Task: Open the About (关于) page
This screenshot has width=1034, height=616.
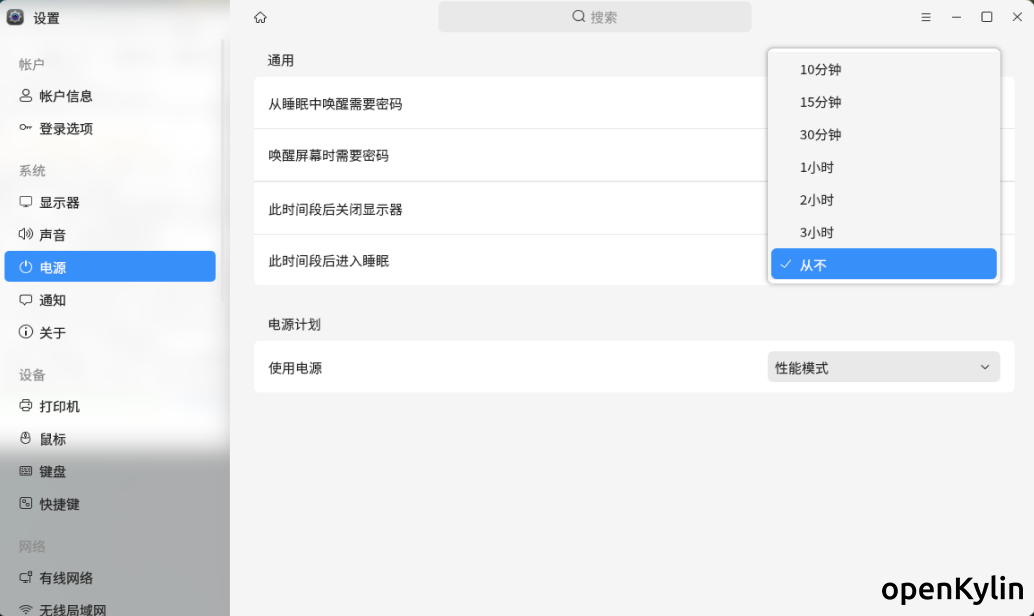Action: (53, 333)
